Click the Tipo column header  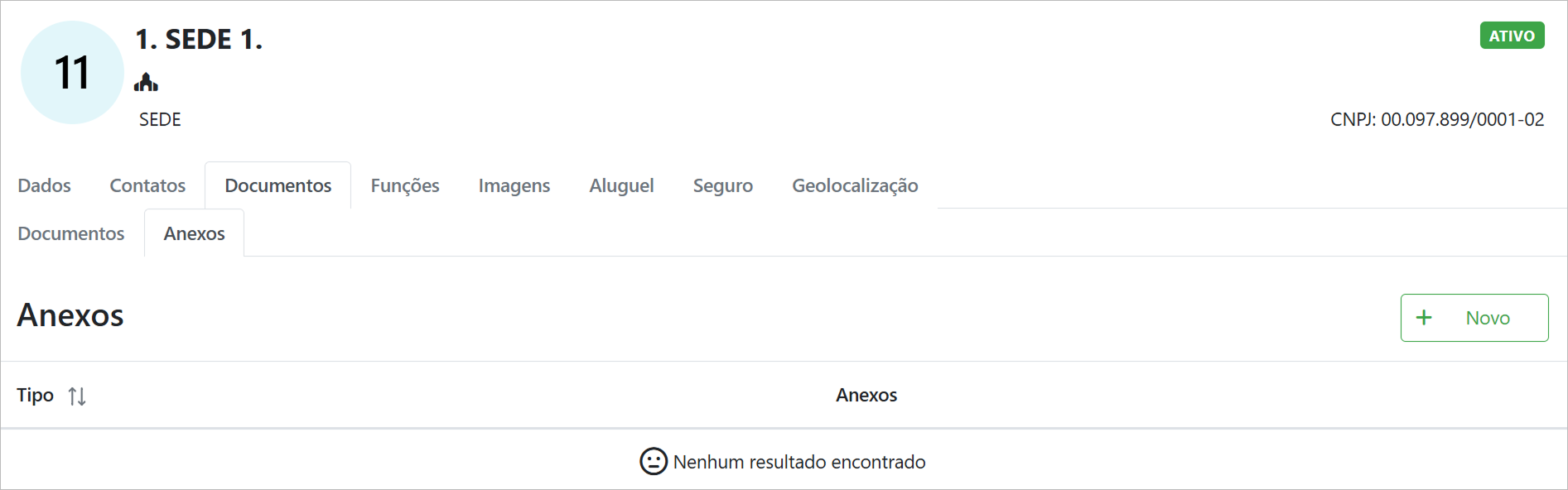click(x=35, y=396)
